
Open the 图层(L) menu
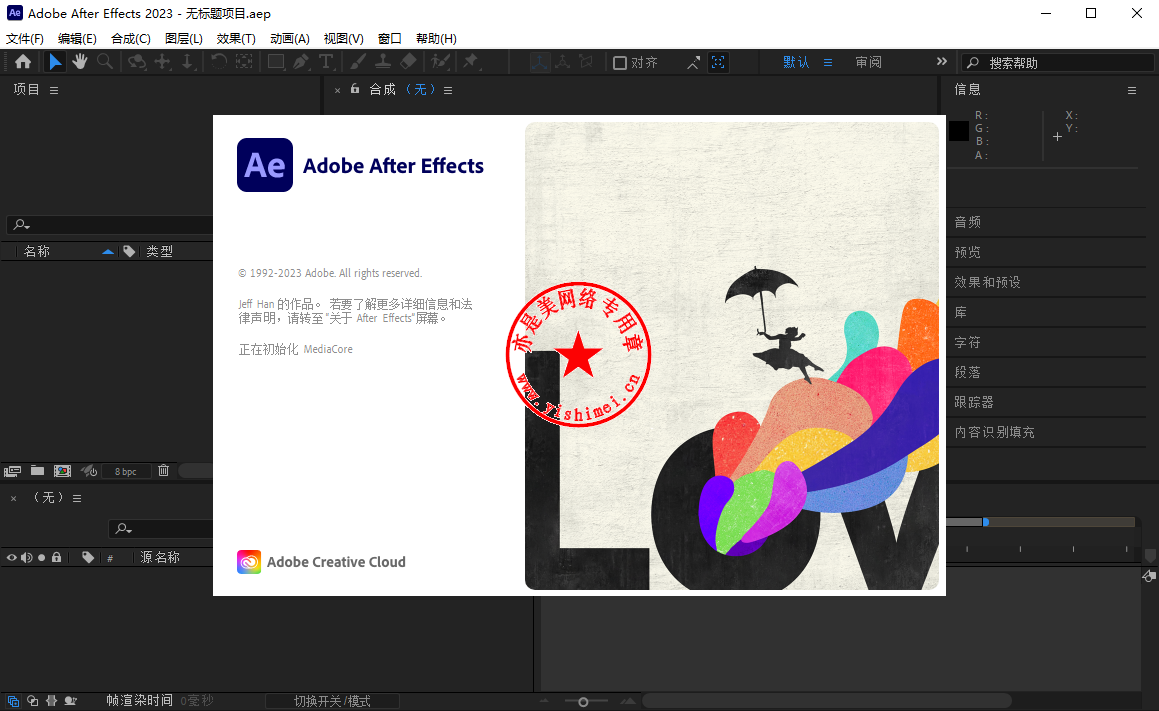(x=183, y=38)
